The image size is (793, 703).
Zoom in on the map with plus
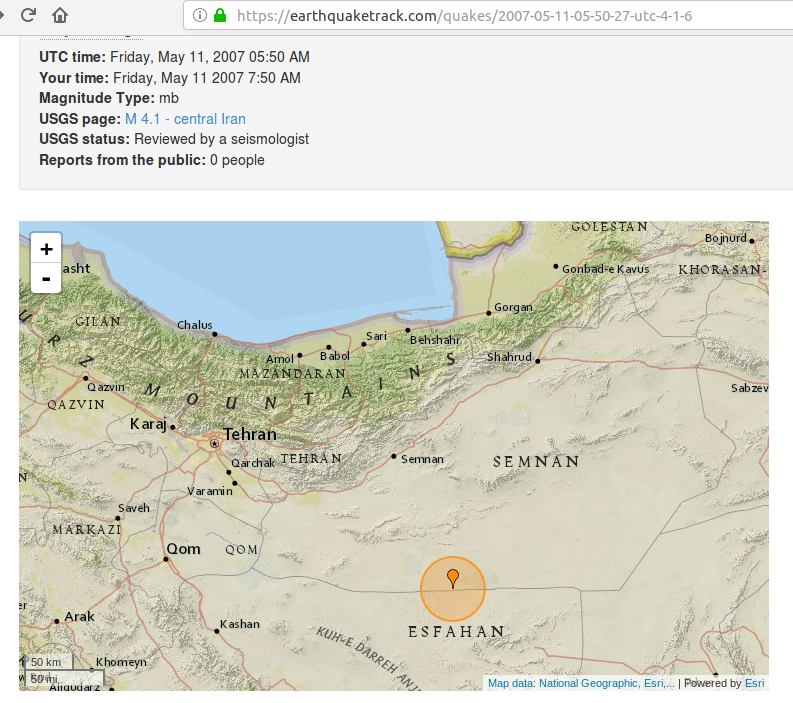pos(46,249)
